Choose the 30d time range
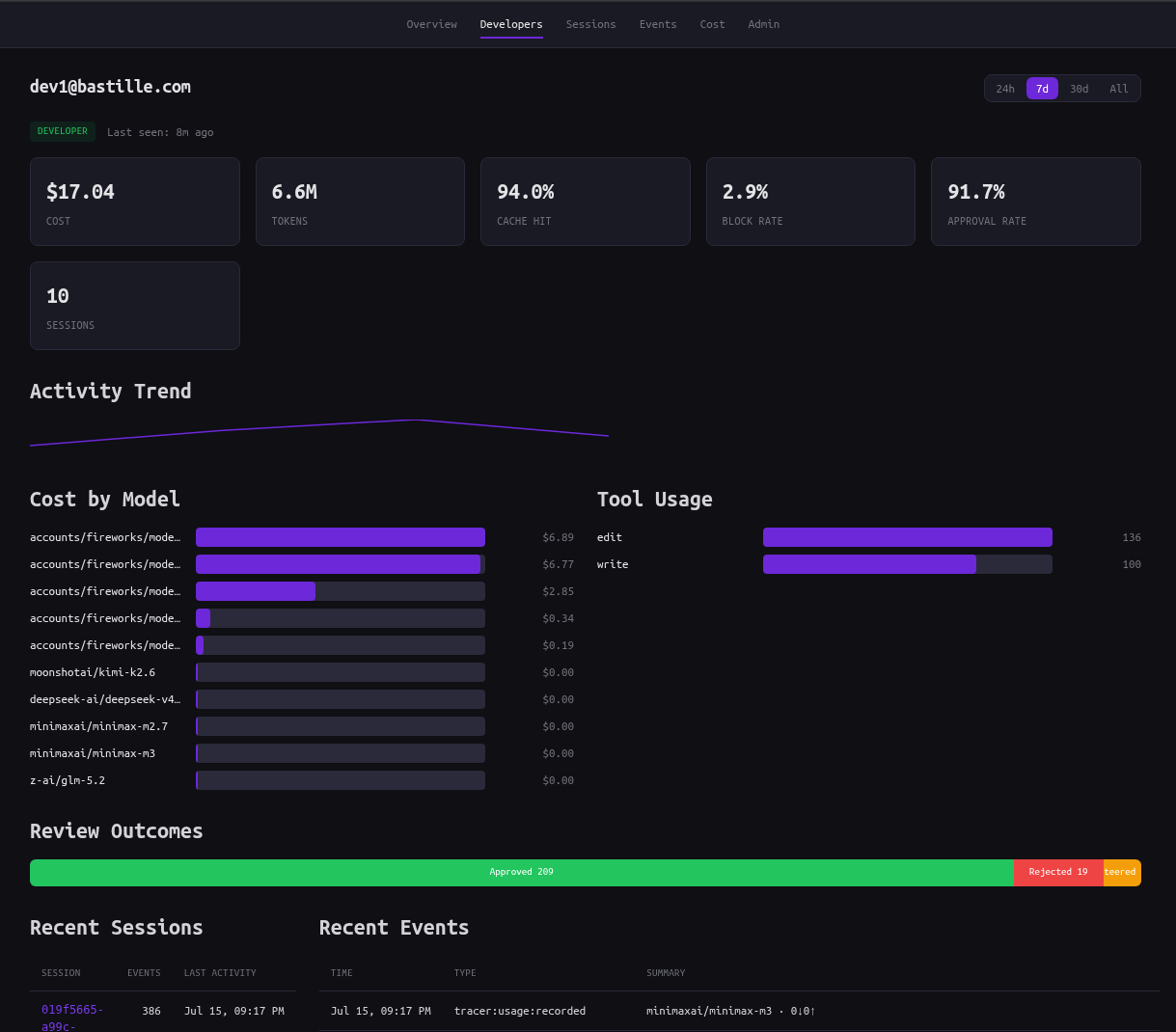 click(x=1079, y=89)
